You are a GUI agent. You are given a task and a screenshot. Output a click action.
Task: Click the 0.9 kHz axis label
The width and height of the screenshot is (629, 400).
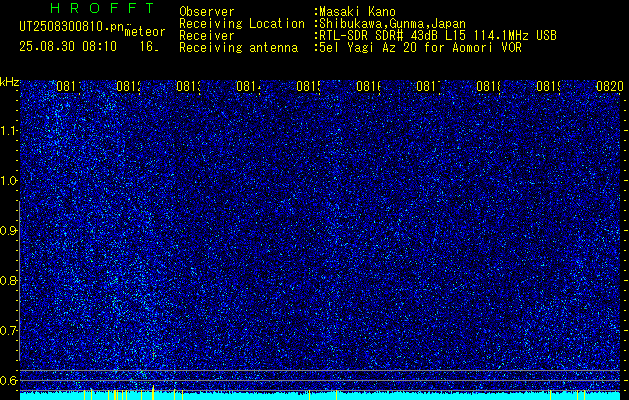pyautogui.click(x=9, y=231)
